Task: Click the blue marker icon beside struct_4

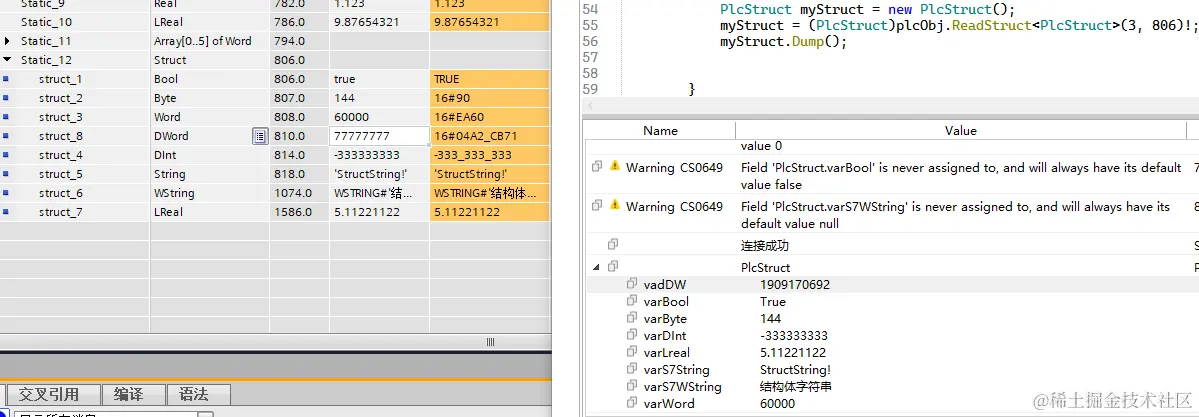Action: tap(6, 155)
